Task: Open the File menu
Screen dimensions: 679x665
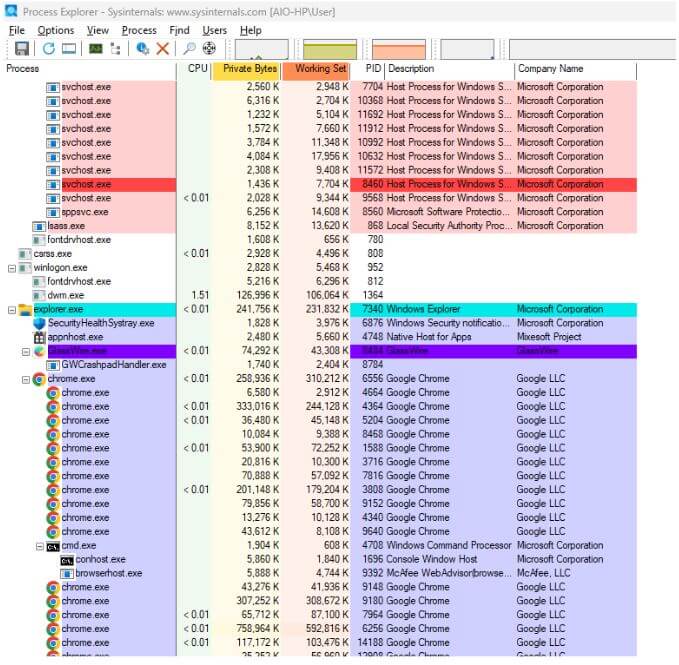Action: tap(16, 30)
